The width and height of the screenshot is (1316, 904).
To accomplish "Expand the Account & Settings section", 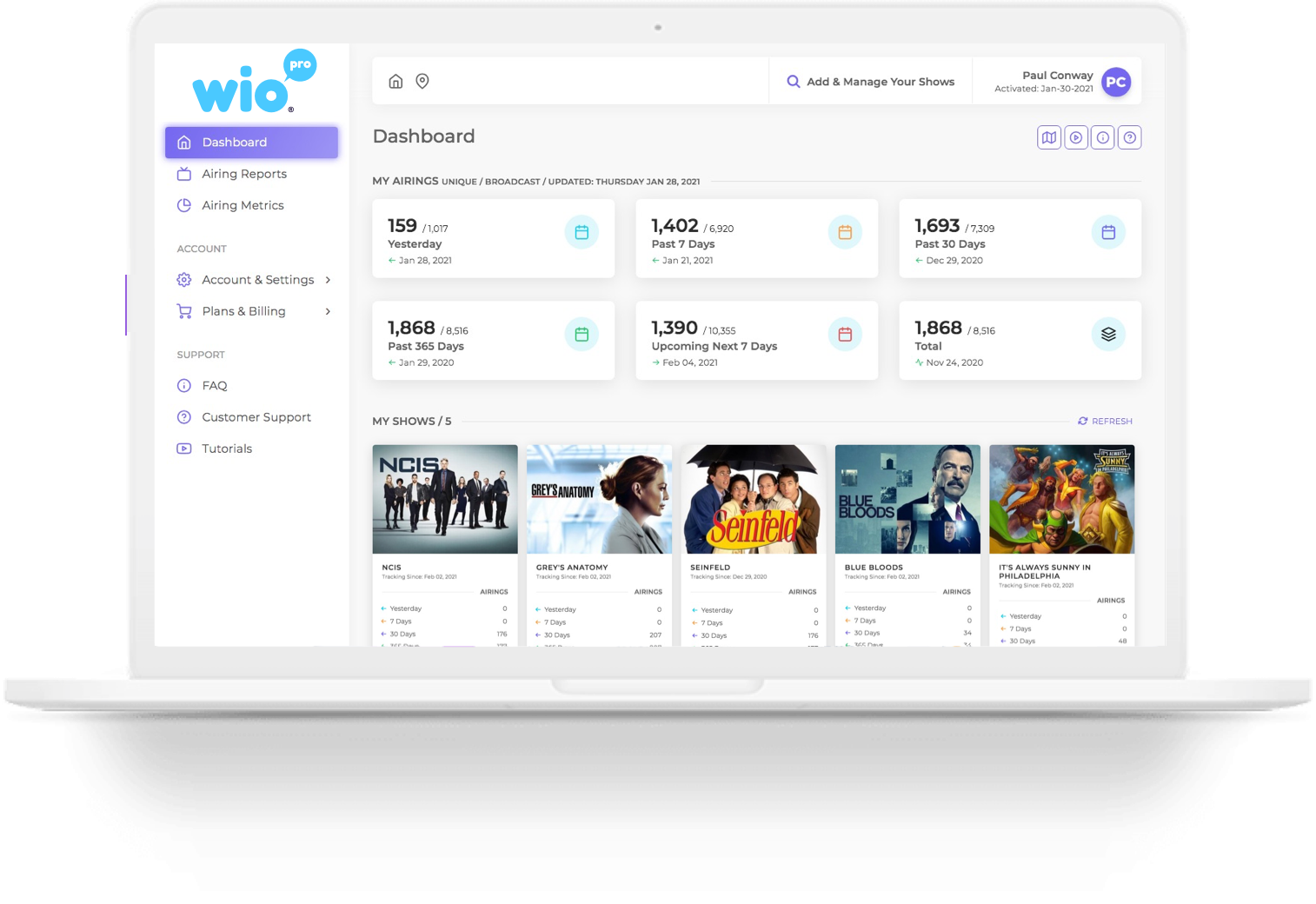I will (257, 279).
